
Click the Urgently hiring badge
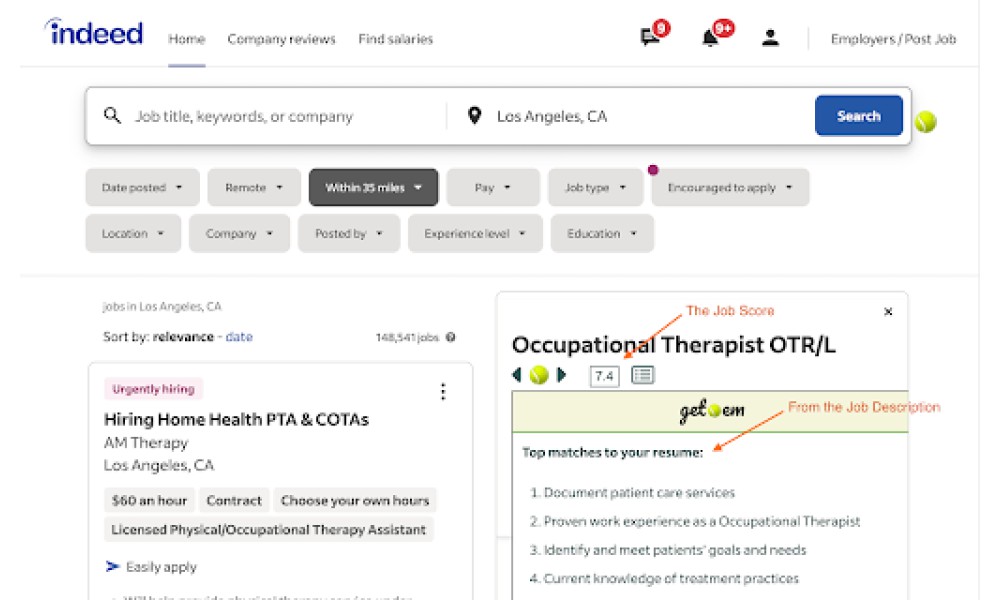pos(153,389)
